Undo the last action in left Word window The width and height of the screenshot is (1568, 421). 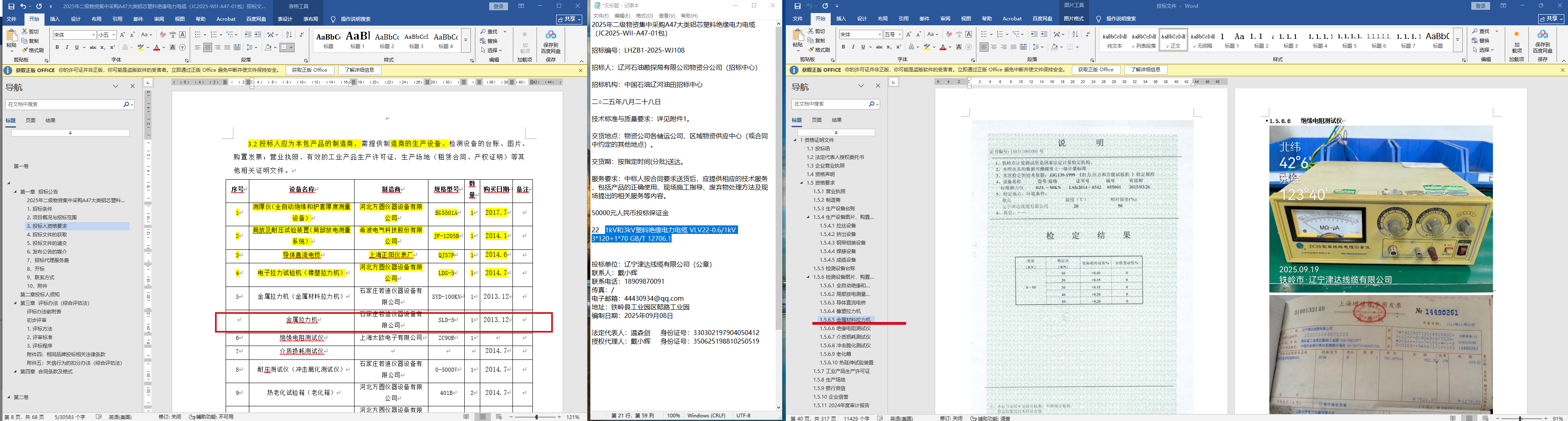point(23,6)
